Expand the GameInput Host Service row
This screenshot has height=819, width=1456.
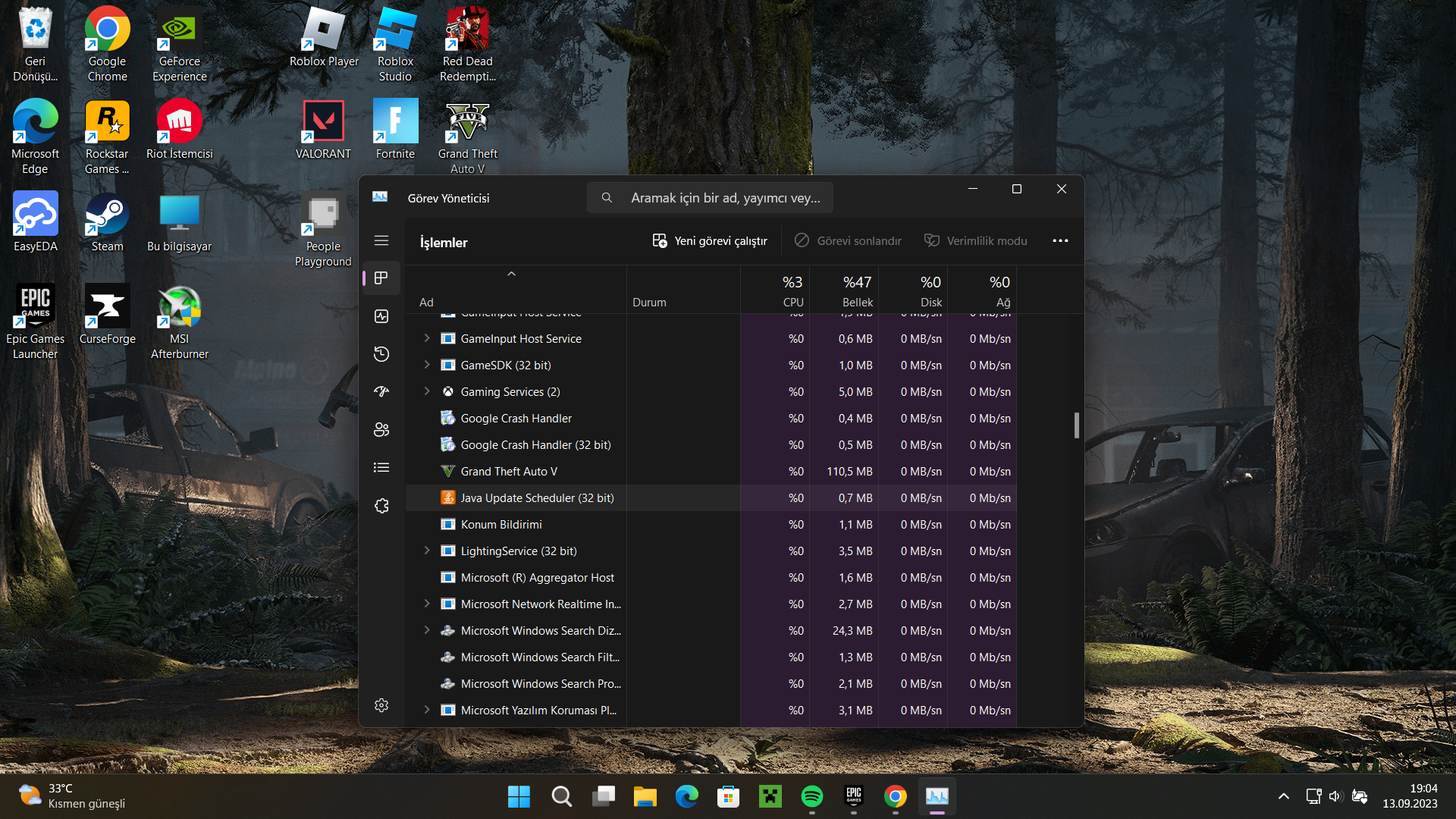427,338
